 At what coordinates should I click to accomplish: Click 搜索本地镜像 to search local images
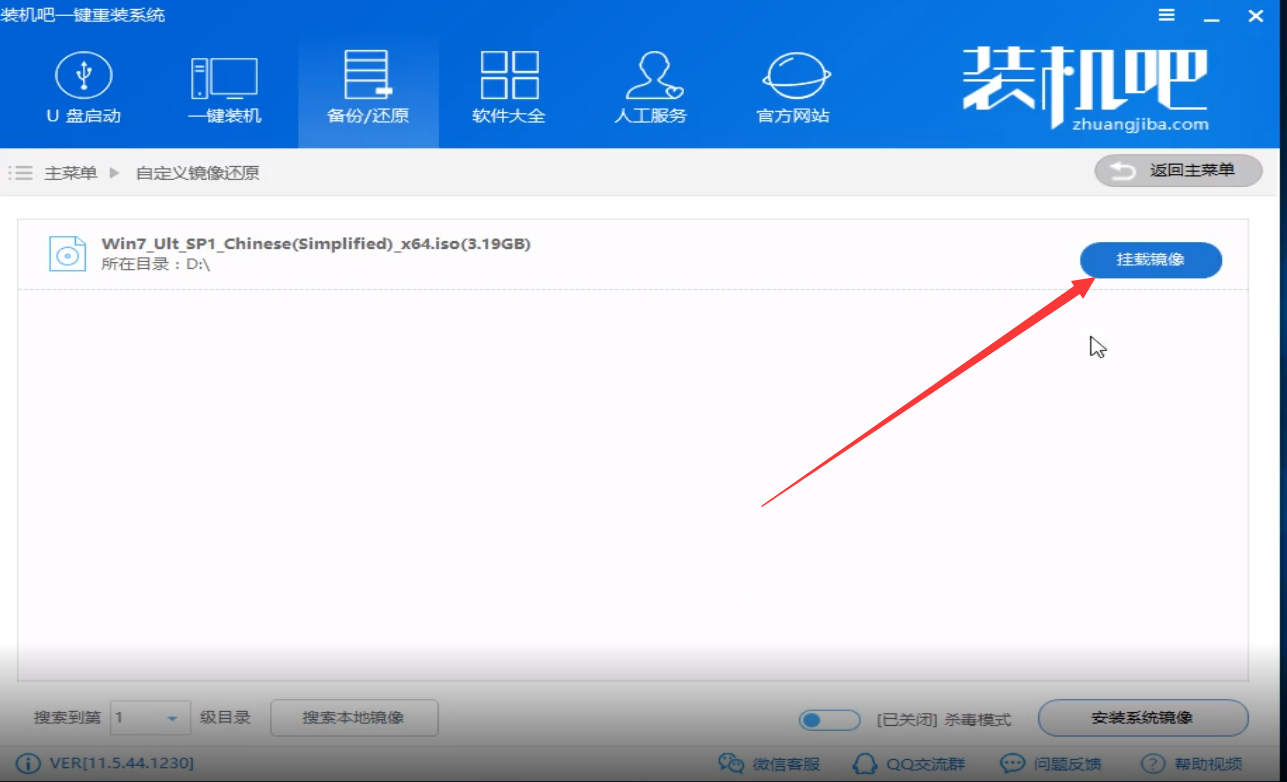pos(354,718)
